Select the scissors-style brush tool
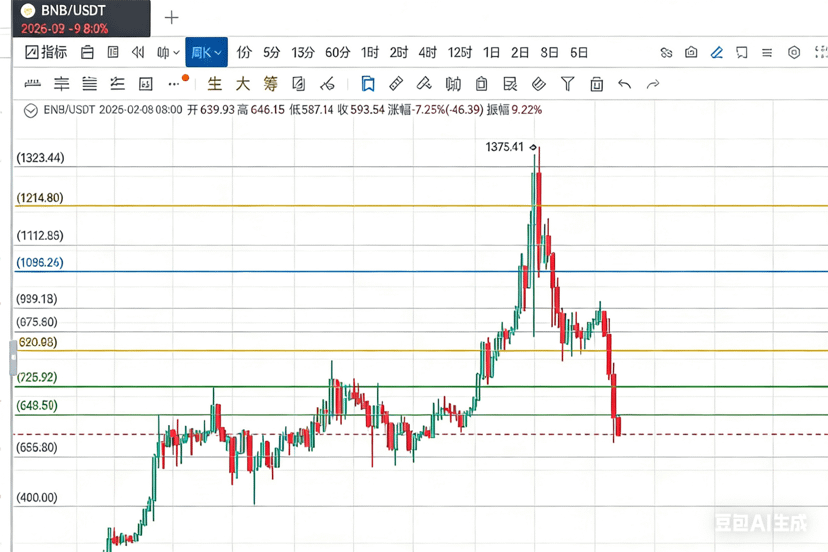The height and width of the screenshot is (552, 828). [327, 83]
